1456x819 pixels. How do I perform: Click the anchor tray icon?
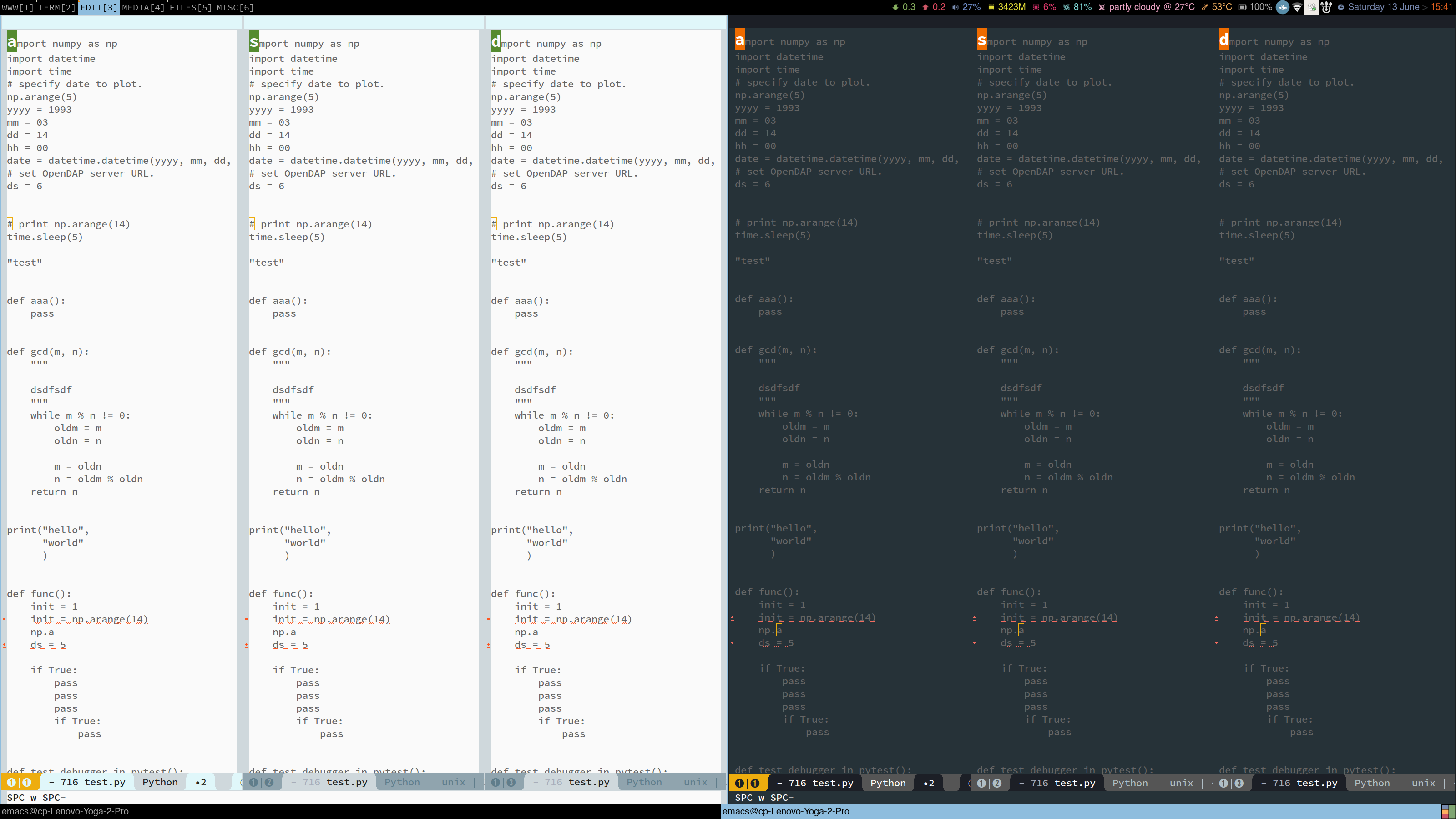tap(1326, 7)
